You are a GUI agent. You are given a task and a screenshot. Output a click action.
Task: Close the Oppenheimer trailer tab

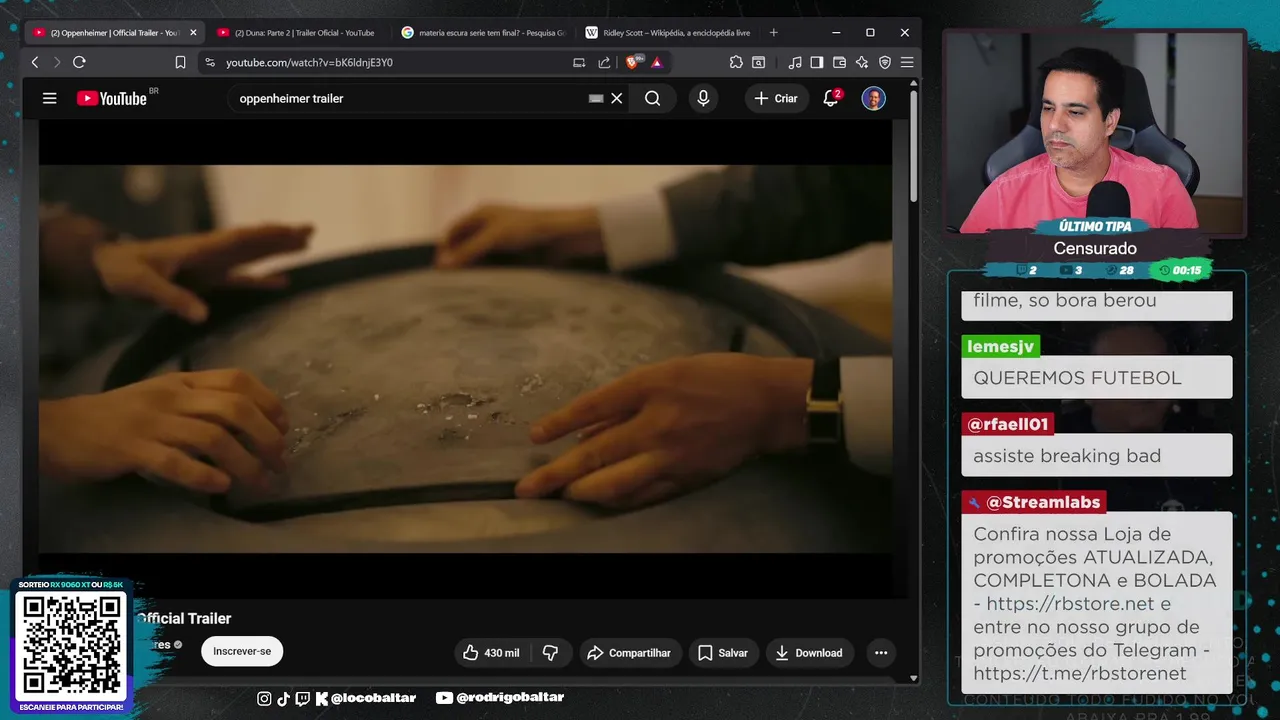[x=193, y=32]
